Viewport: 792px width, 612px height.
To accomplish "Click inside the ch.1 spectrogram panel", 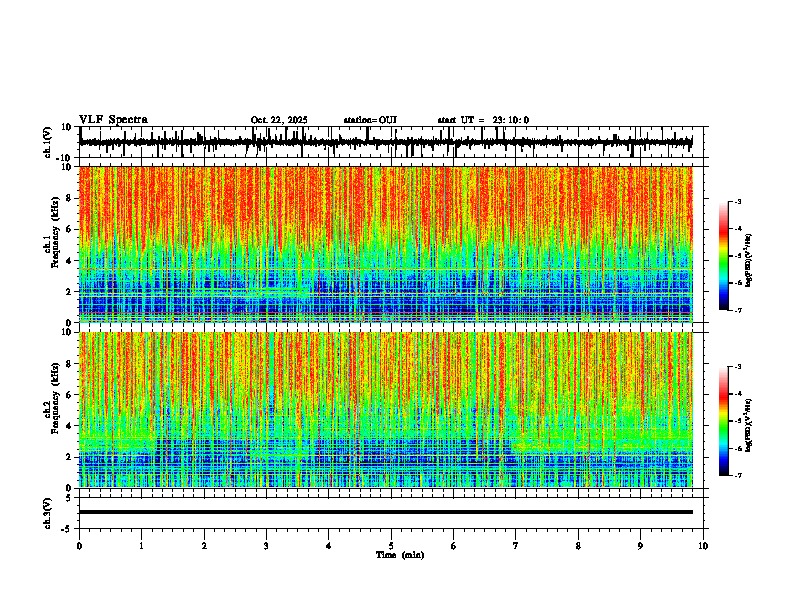I will (x=386, y=244).
